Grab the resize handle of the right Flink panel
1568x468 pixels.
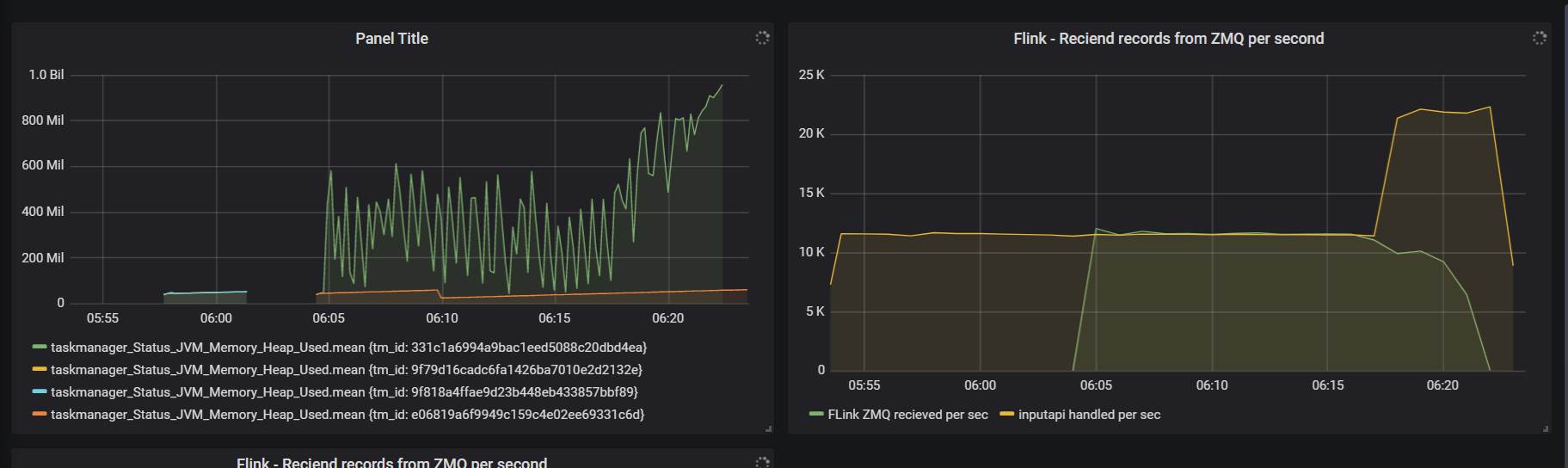(1546, 428)
